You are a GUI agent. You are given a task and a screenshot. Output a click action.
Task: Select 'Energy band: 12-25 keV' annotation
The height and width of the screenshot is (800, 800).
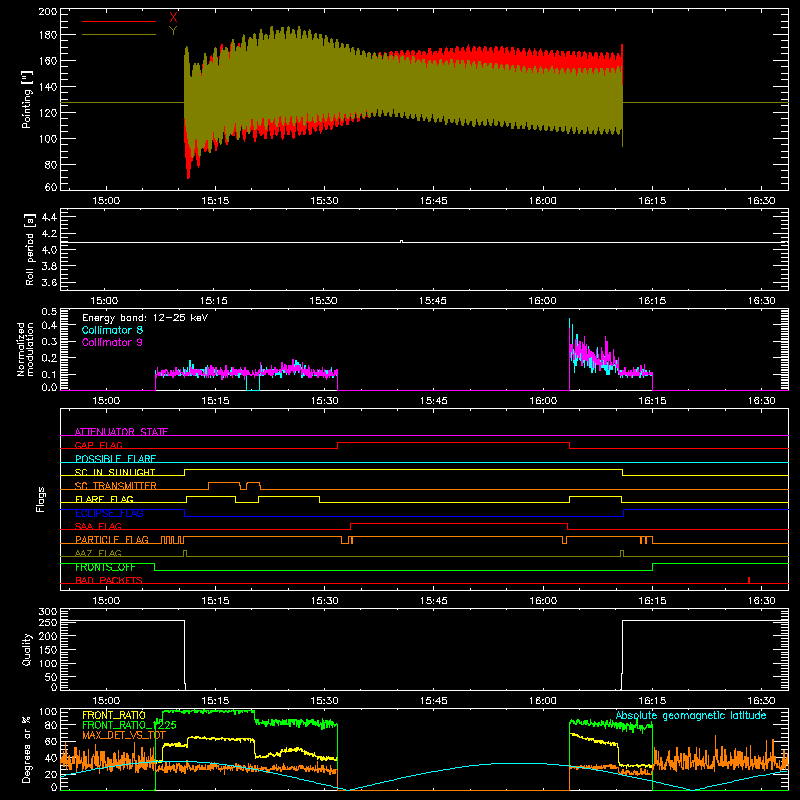[x=145, y=318]
